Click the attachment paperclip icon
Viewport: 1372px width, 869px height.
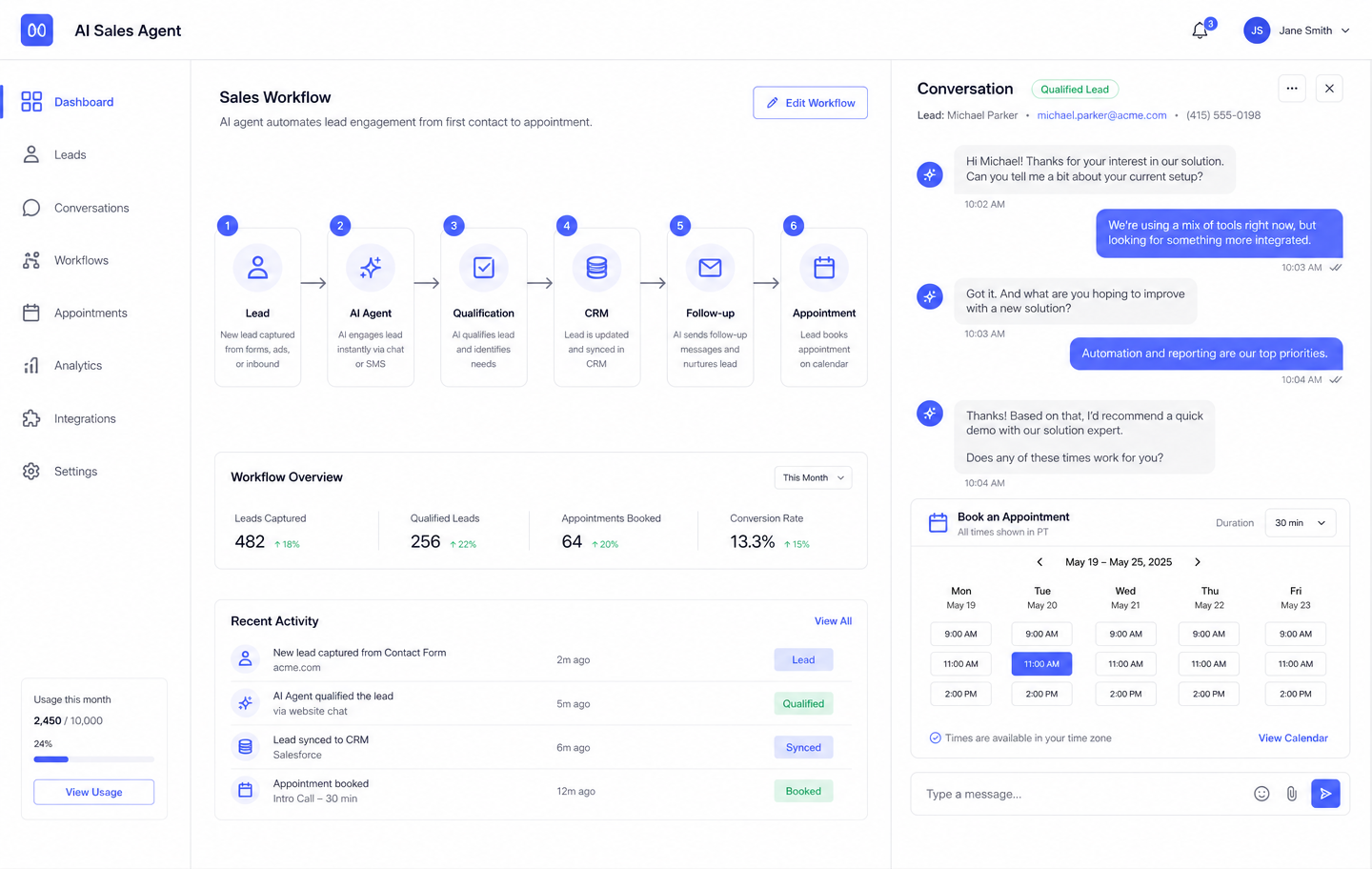pos(1291,794)
